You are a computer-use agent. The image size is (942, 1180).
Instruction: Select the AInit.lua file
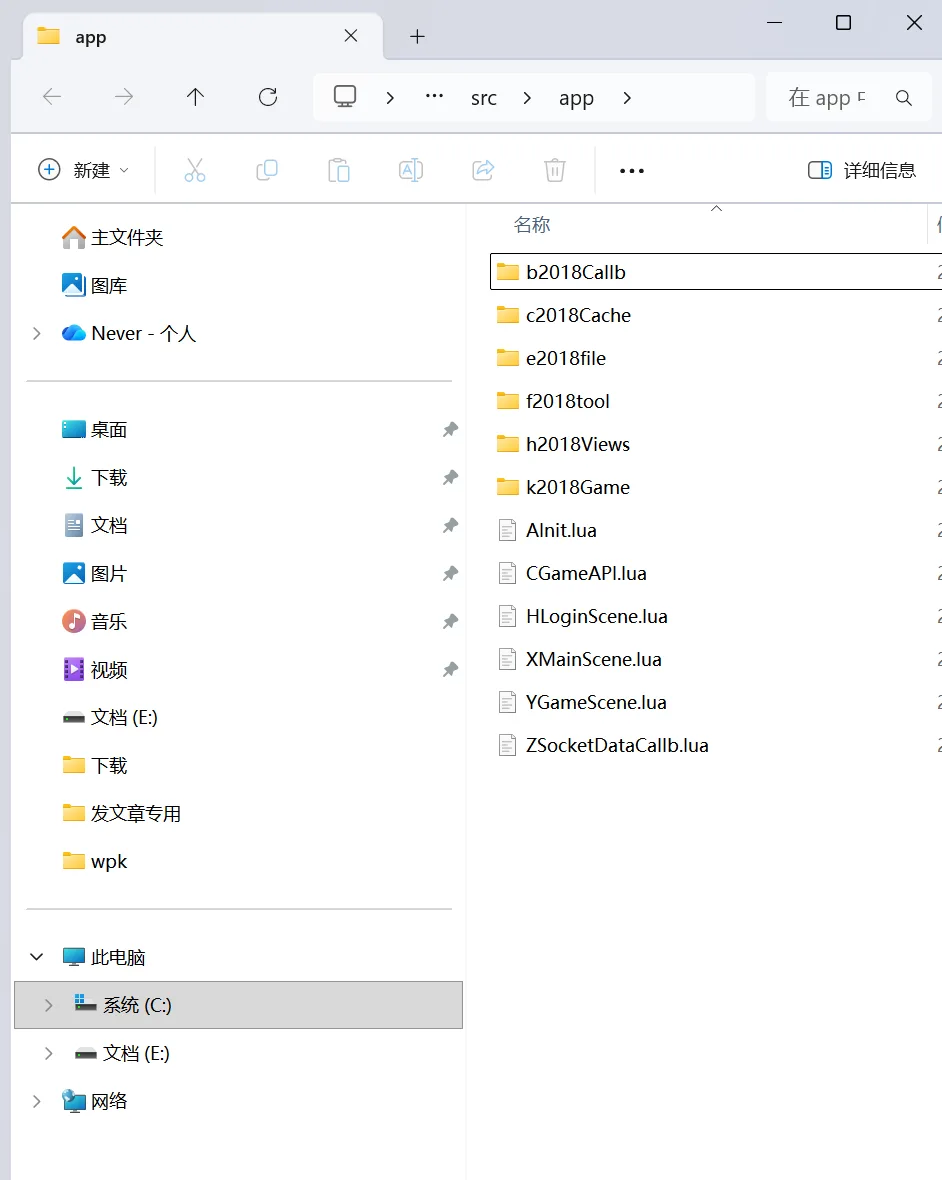click(561, 531)
